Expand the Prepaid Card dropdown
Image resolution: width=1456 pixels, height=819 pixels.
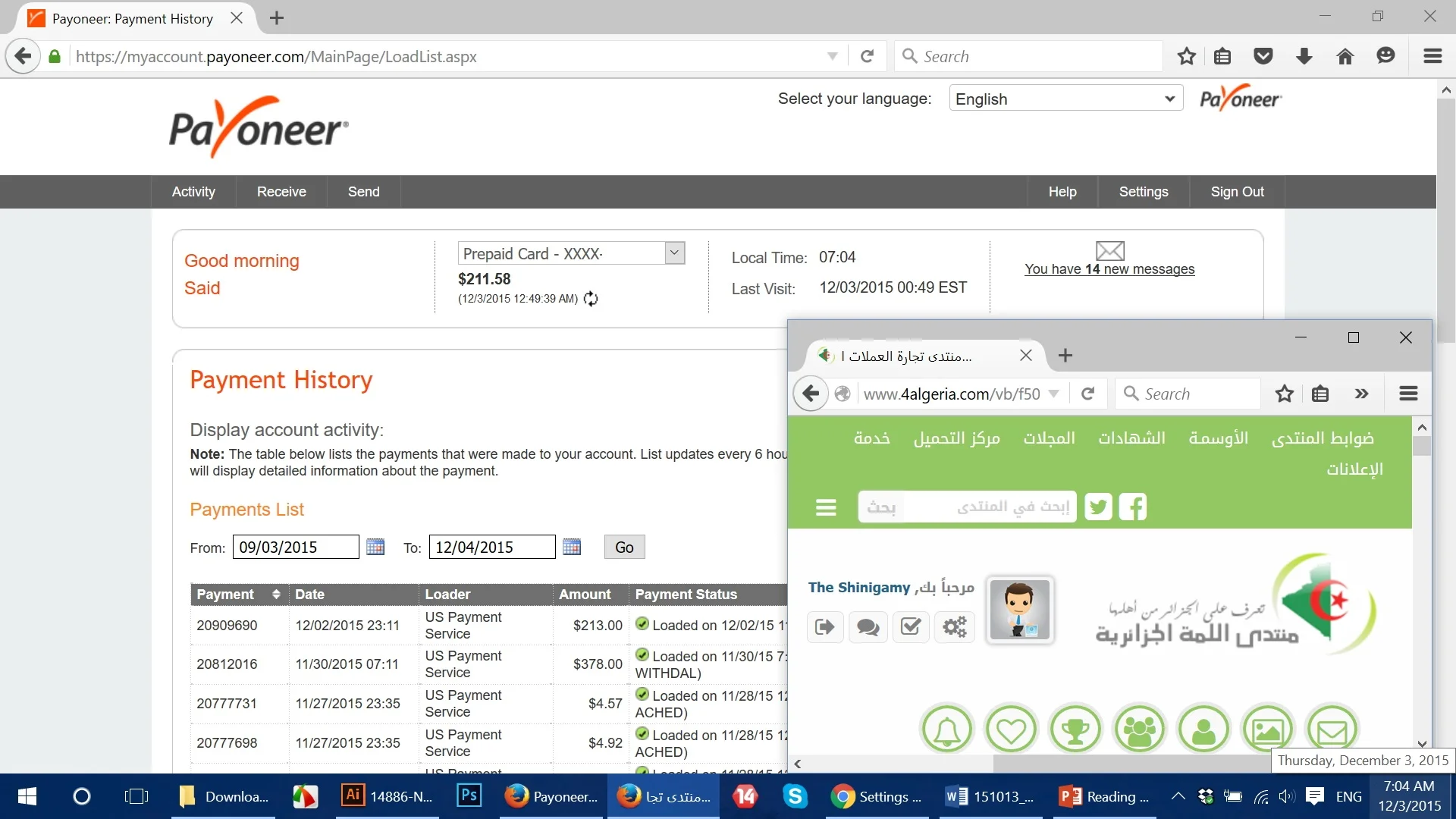(674, 253)
